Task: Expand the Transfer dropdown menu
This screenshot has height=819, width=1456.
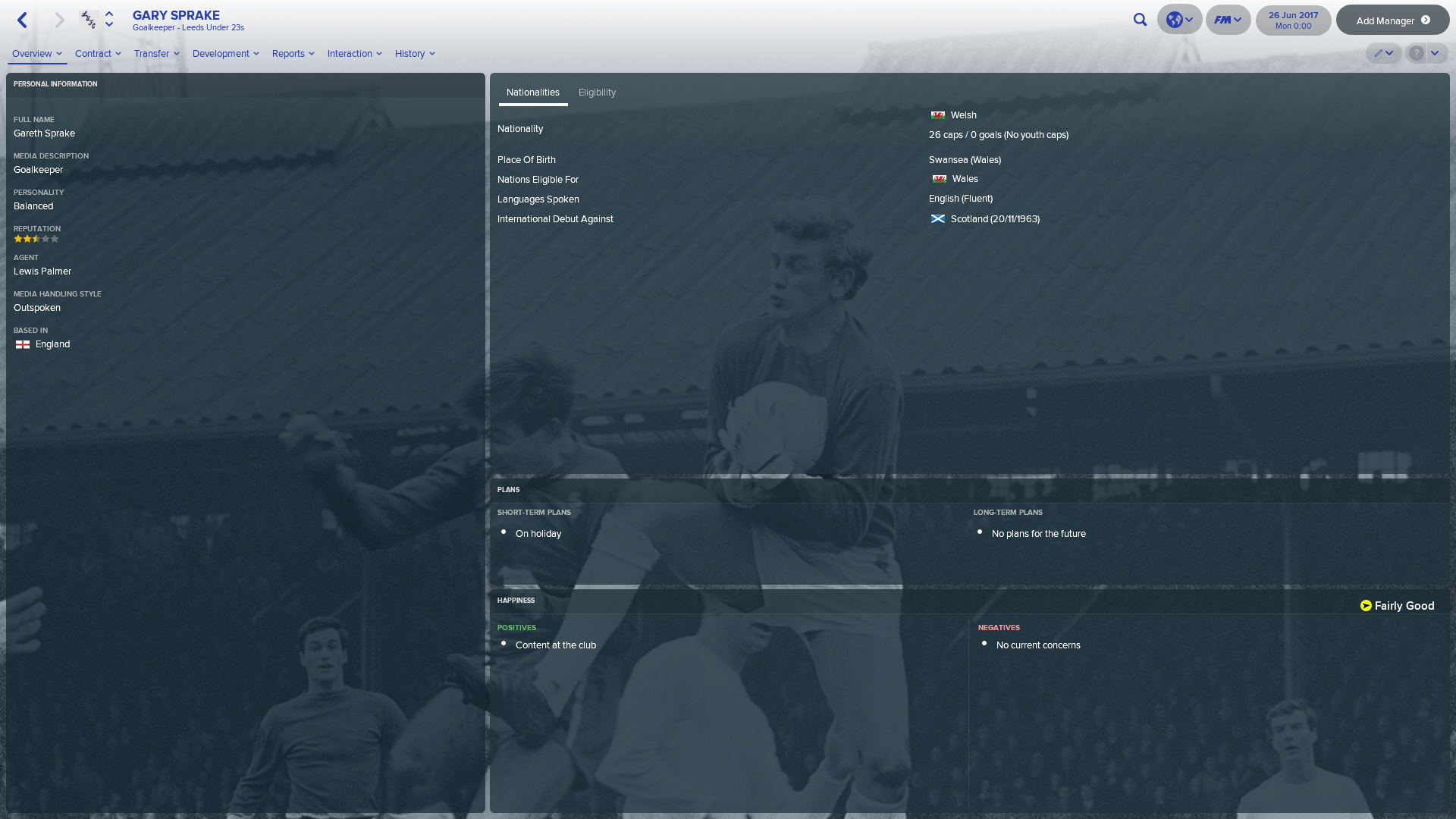Action: 156,54
